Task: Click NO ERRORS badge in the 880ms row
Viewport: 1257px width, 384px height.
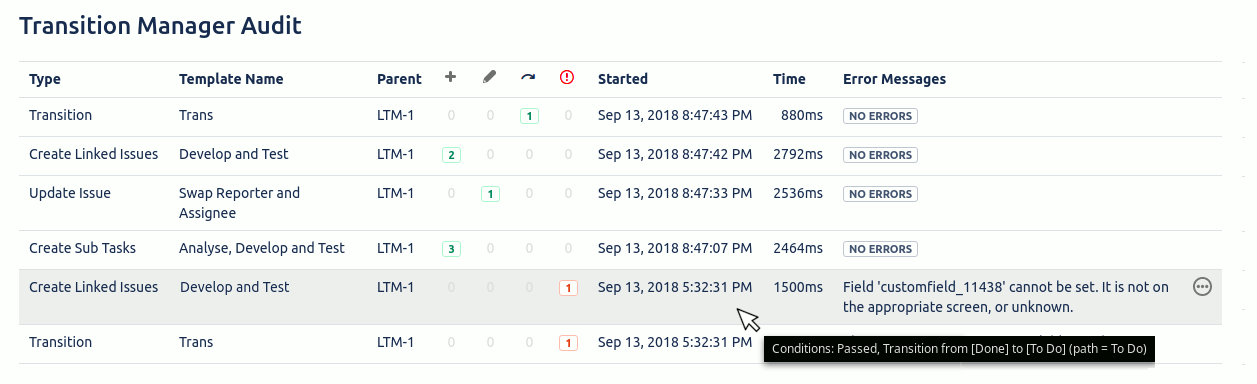Action: coord(880,116)
